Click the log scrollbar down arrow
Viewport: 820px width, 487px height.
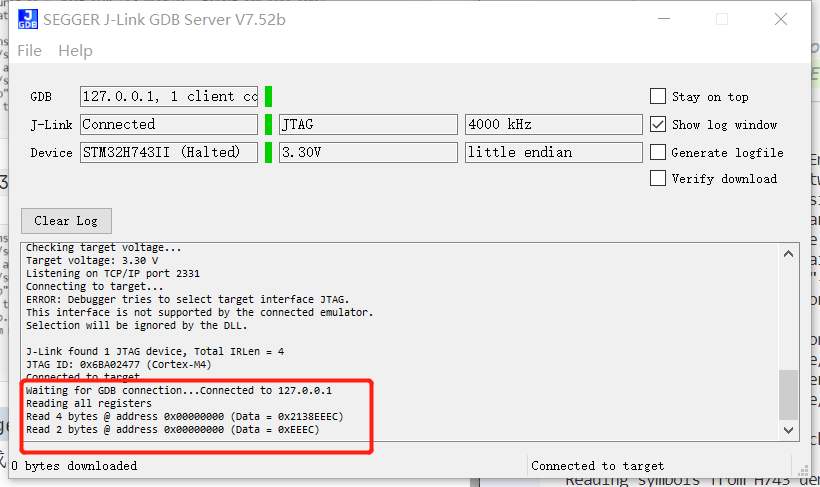789,430
